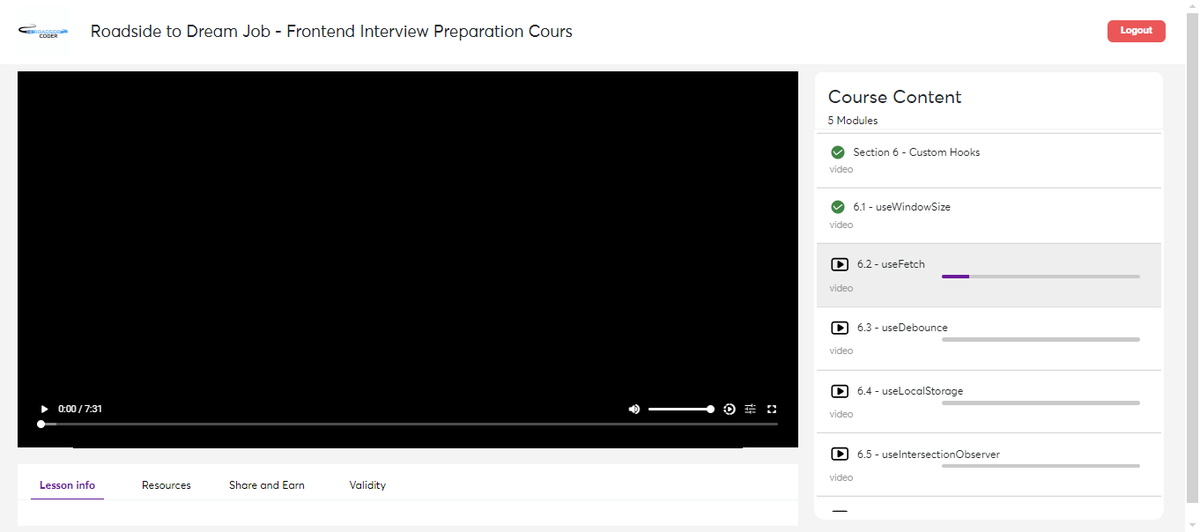Click play icon beside 6.4 useLocalStorage
Image resolution: width=1200 pixels, height=532 pixels.
[840, 390]
